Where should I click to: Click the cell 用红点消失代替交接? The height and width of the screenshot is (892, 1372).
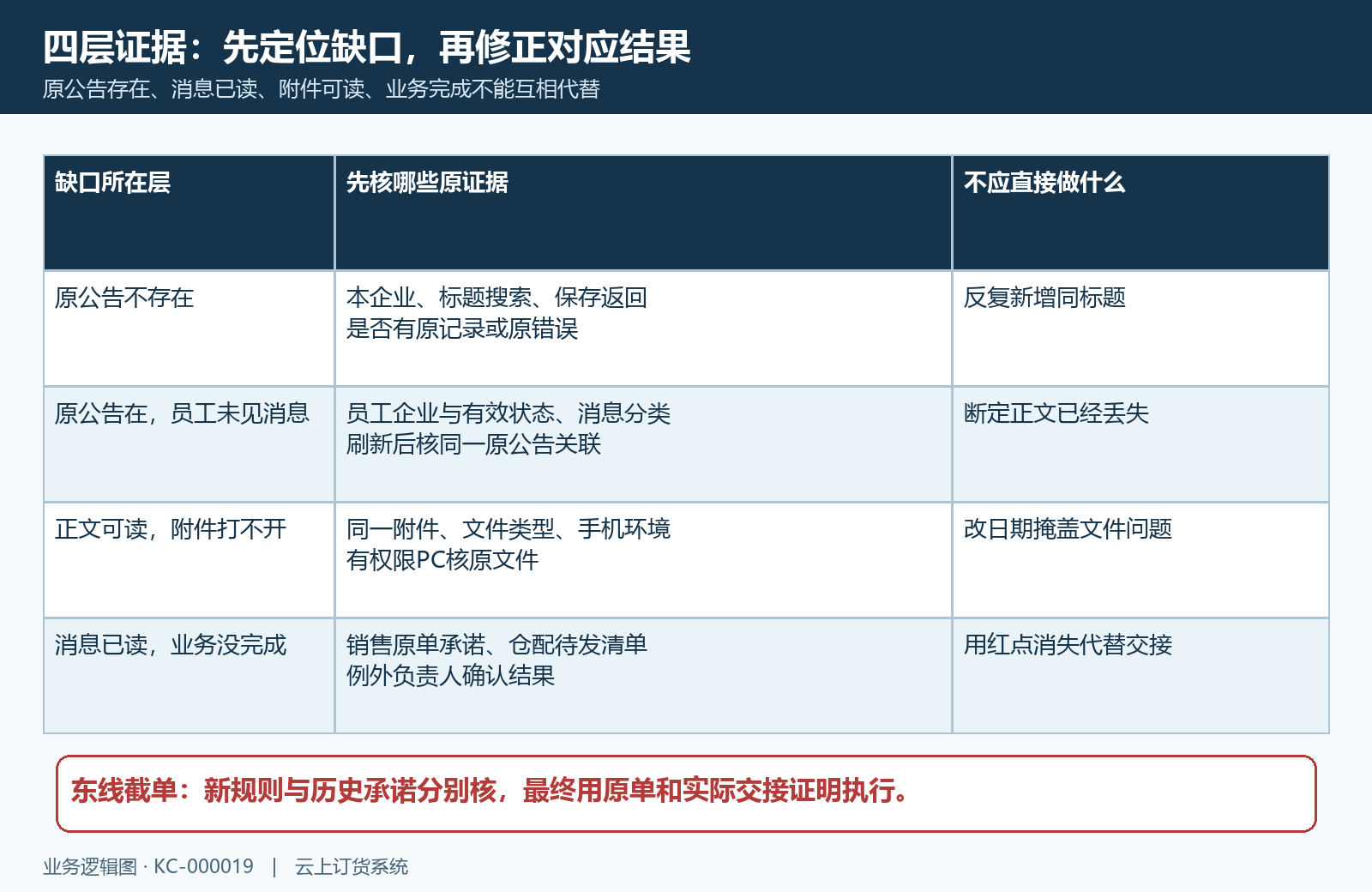click(x=1140, y=676)
